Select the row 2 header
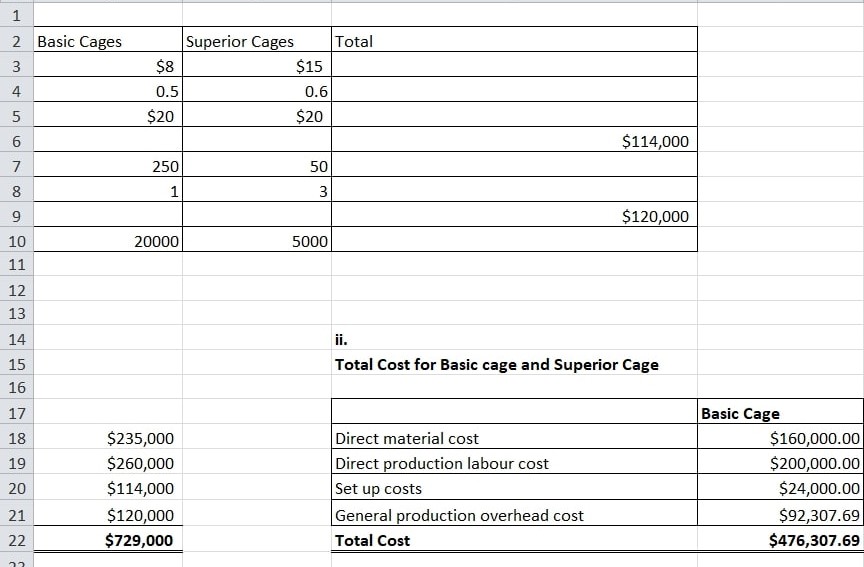Viewport: 864px width, 567px height. tap(16, 41)
